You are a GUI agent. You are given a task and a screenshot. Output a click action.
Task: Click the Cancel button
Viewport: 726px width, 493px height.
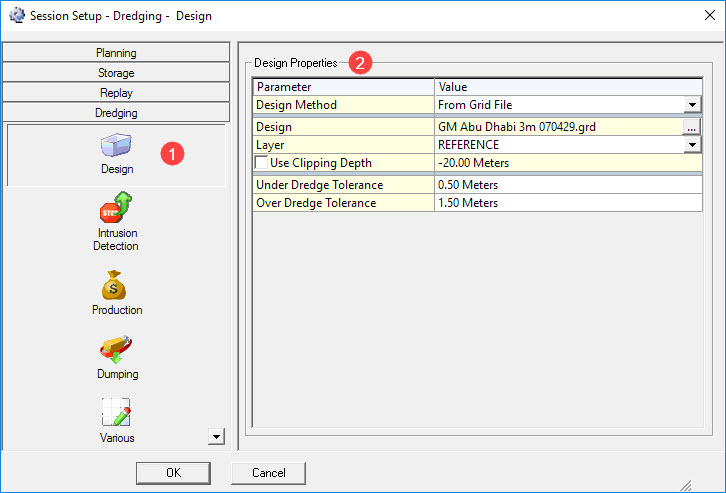coord(269,473)
